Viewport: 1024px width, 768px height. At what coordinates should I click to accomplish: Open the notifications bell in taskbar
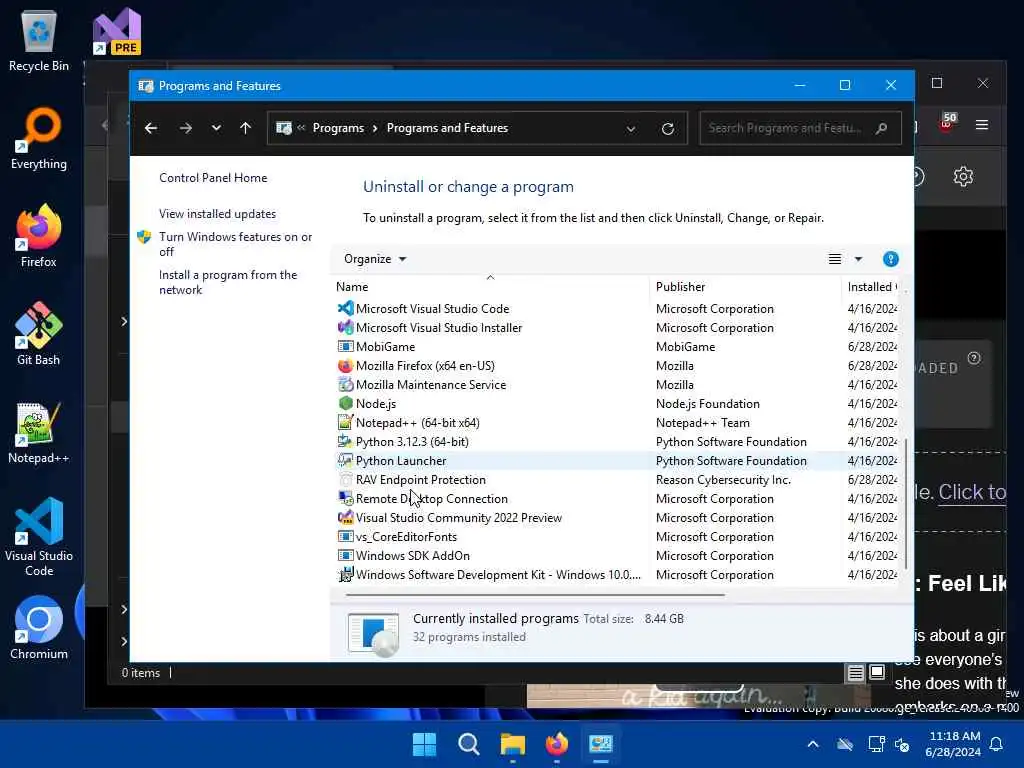click(997, 744)
